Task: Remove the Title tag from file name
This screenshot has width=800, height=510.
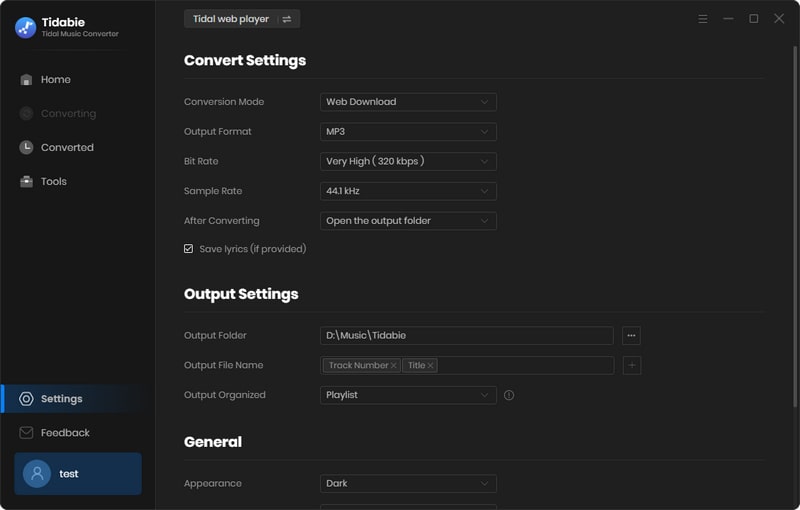Action: [431, 366]
